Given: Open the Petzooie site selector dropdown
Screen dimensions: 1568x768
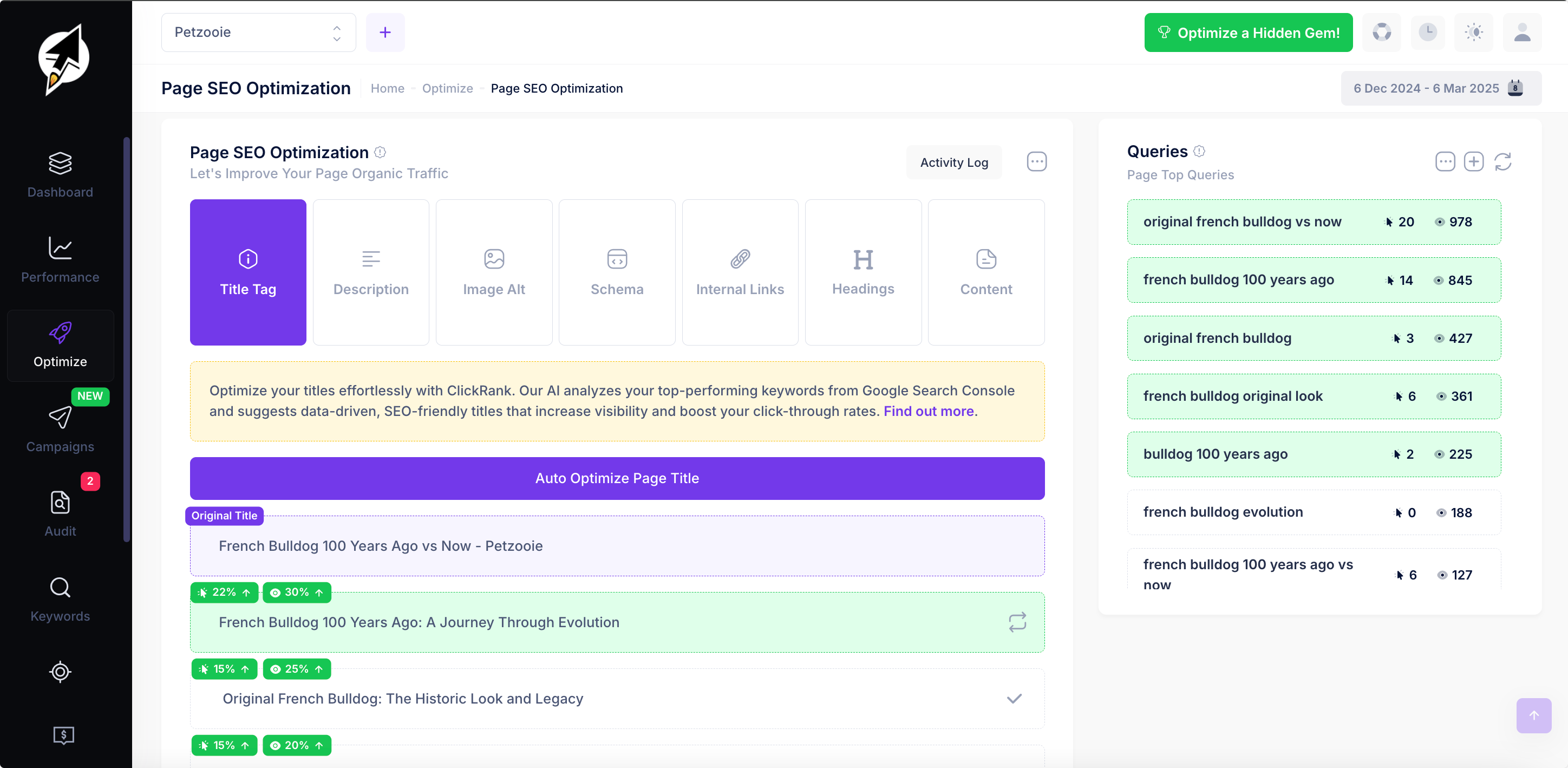Looking at the screenshot, I should [259, 32].
